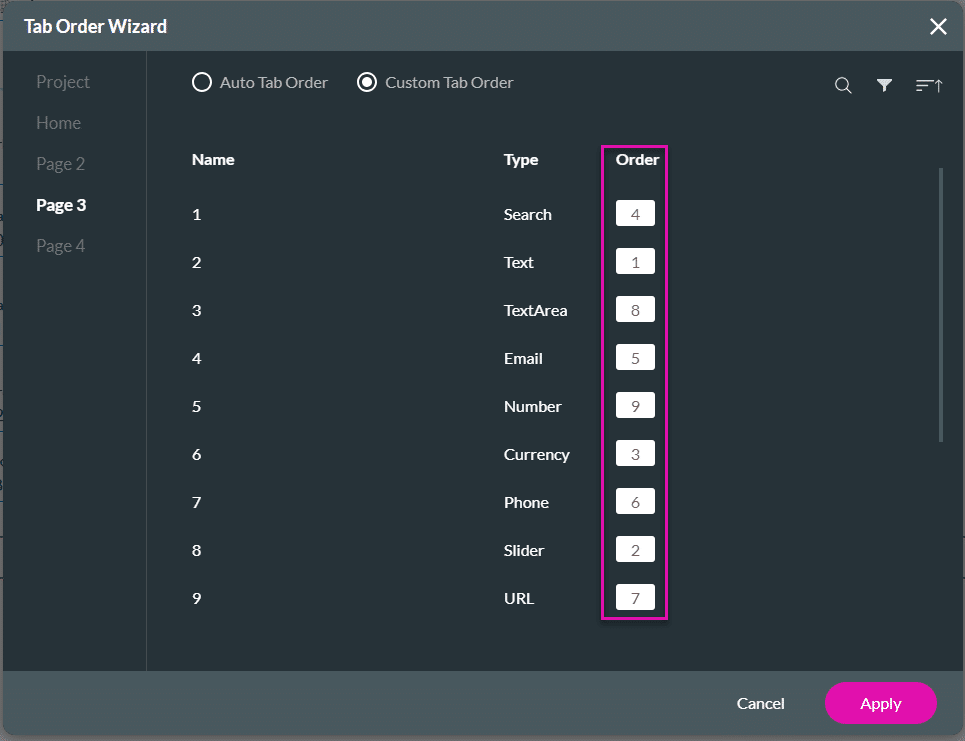The height and width of the screenshot is (741, 965).
Task: Select the order field beside TextArea
Action: click(x=635, y=309)
